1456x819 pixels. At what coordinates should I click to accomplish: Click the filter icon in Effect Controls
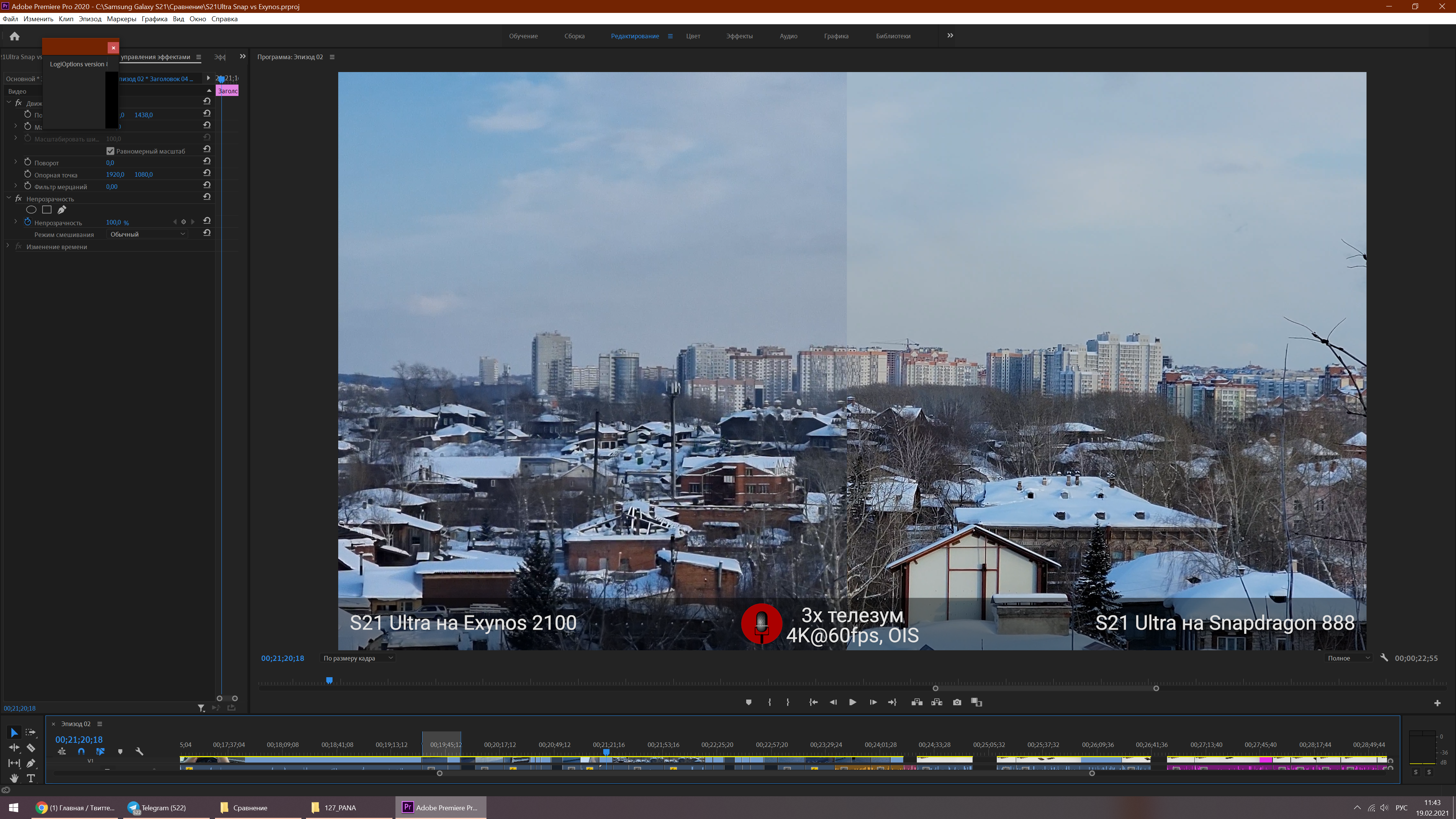(201, 708)
